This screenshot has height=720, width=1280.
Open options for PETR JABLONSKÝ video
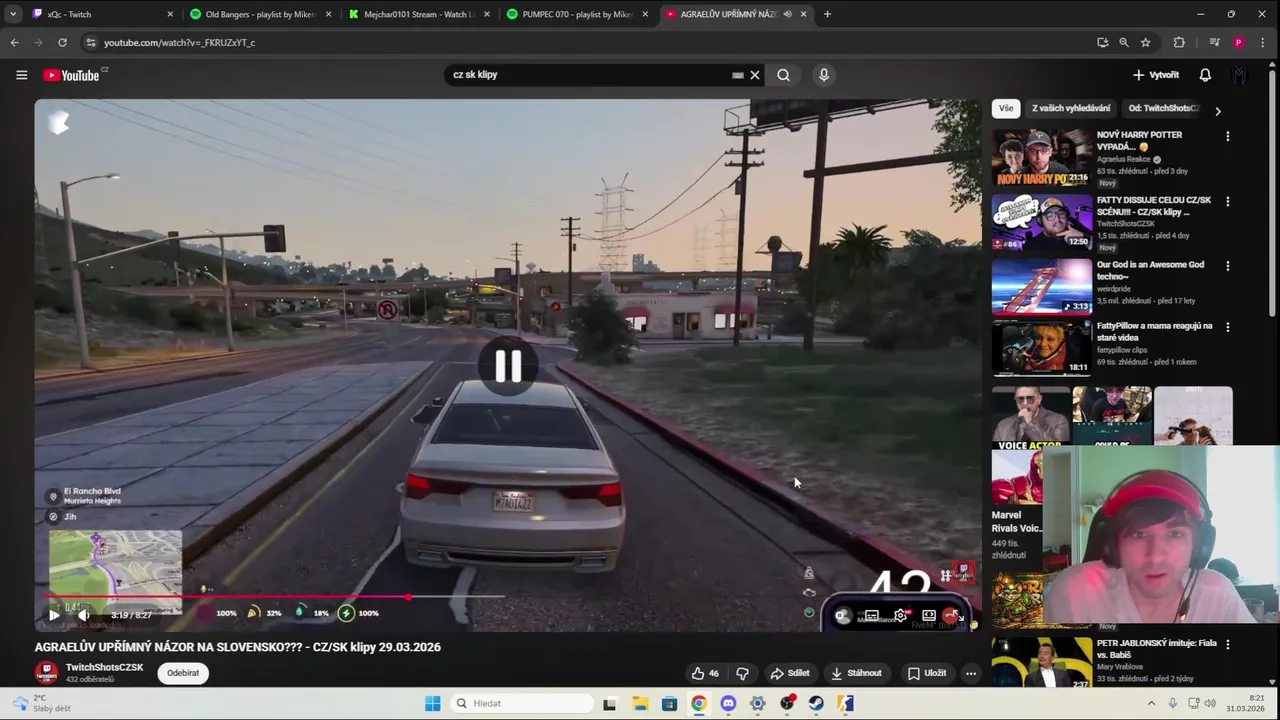[1228, 644]
